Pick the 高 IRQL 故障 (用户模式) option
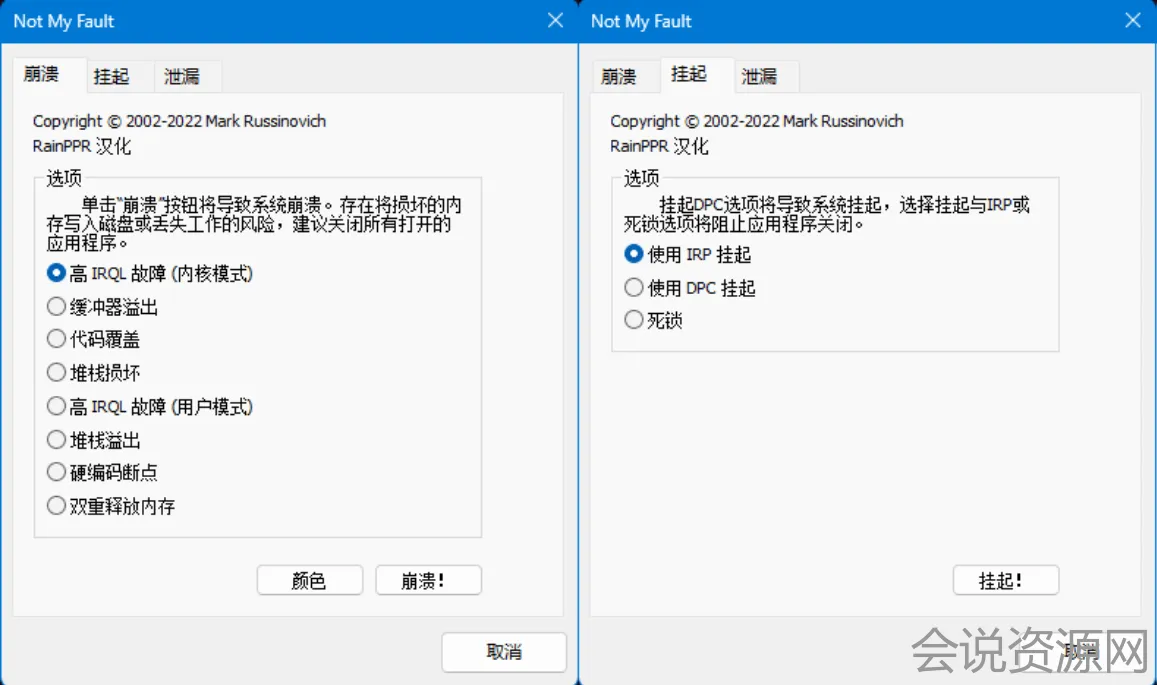 coord(57,406)
